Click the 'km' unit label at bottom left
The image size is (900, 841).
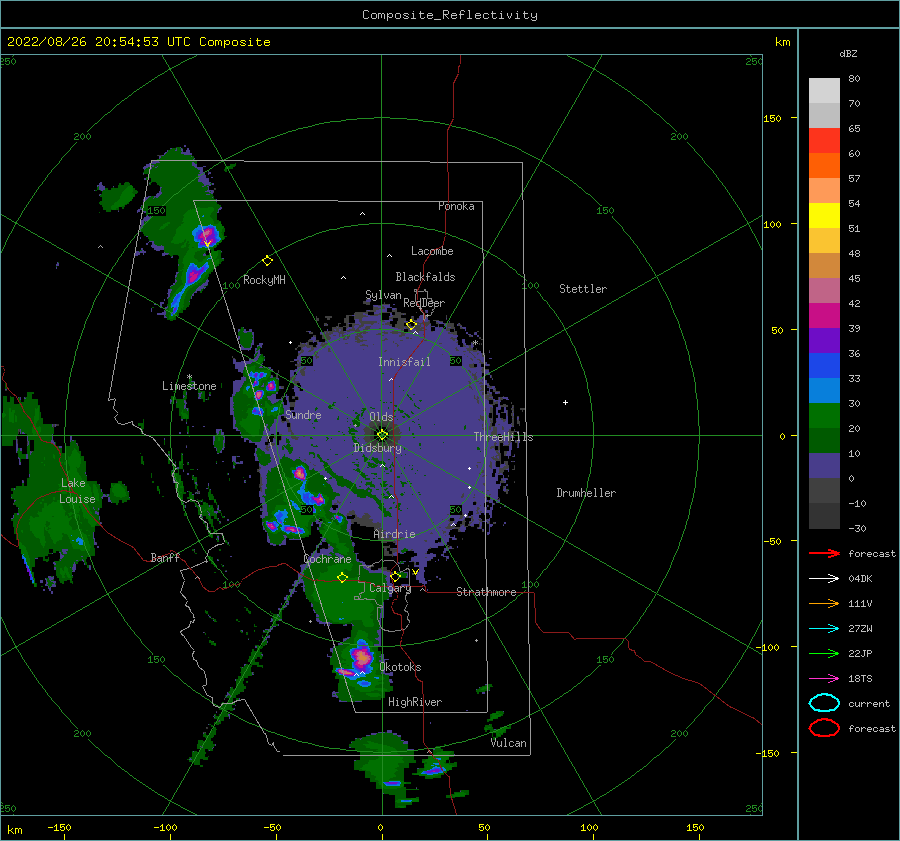tap(14, 830)
